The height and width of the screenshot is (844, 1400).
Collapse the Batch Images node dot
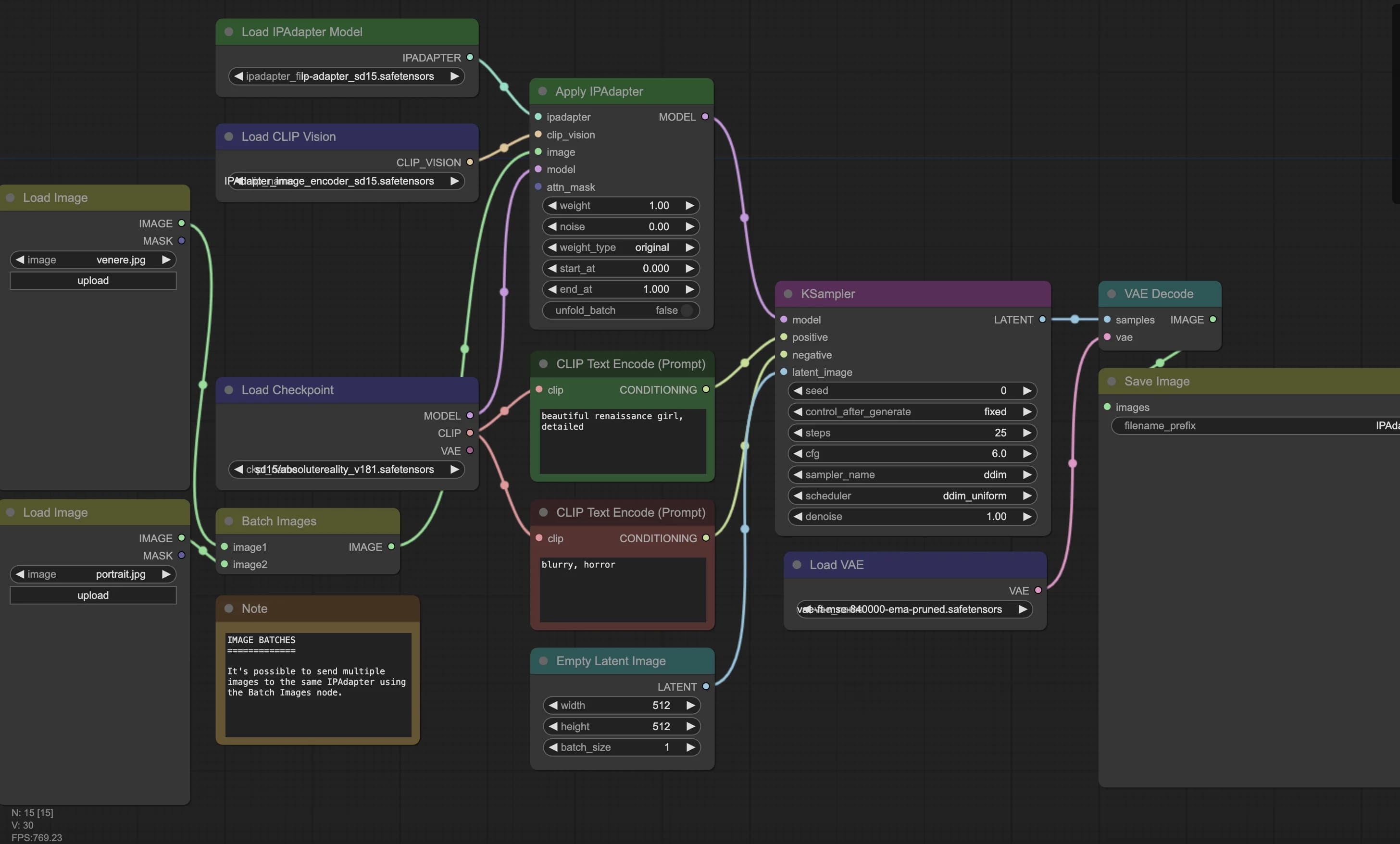229,521
